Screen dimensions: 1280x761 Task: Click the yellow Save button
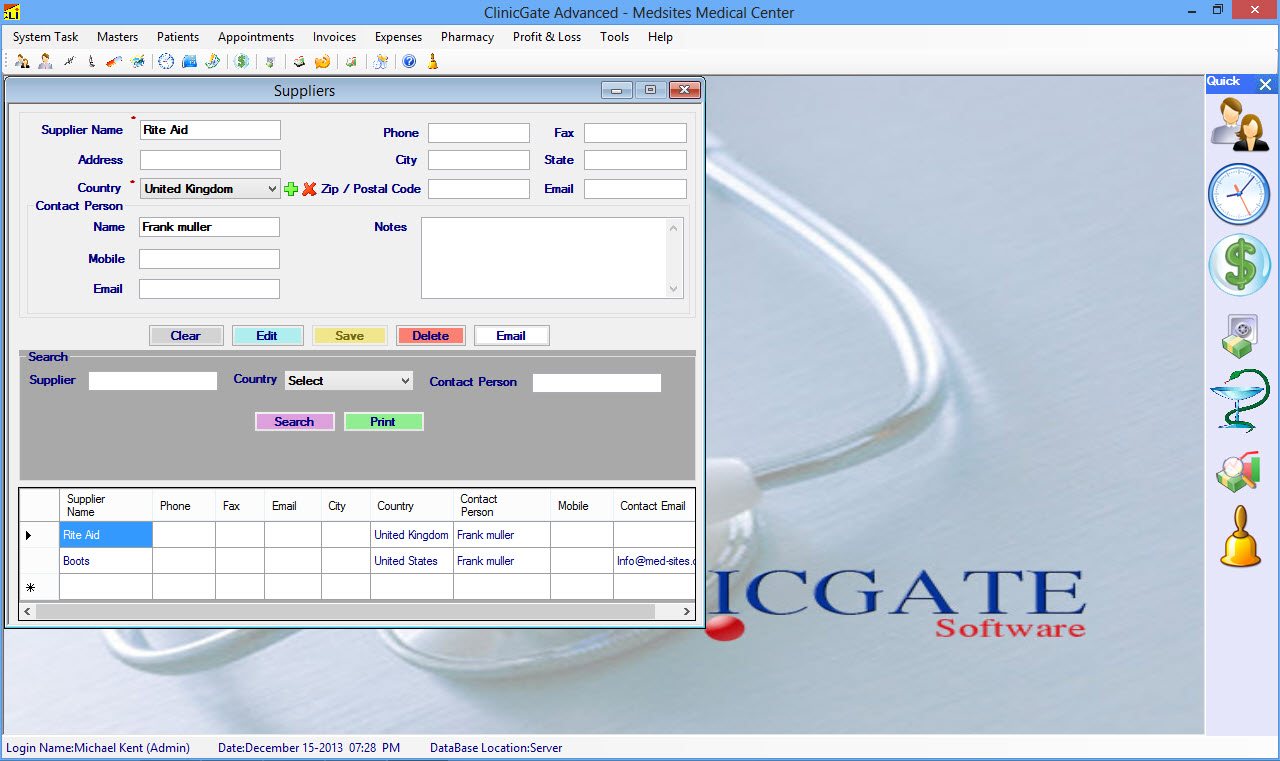(x=349, y=336)
